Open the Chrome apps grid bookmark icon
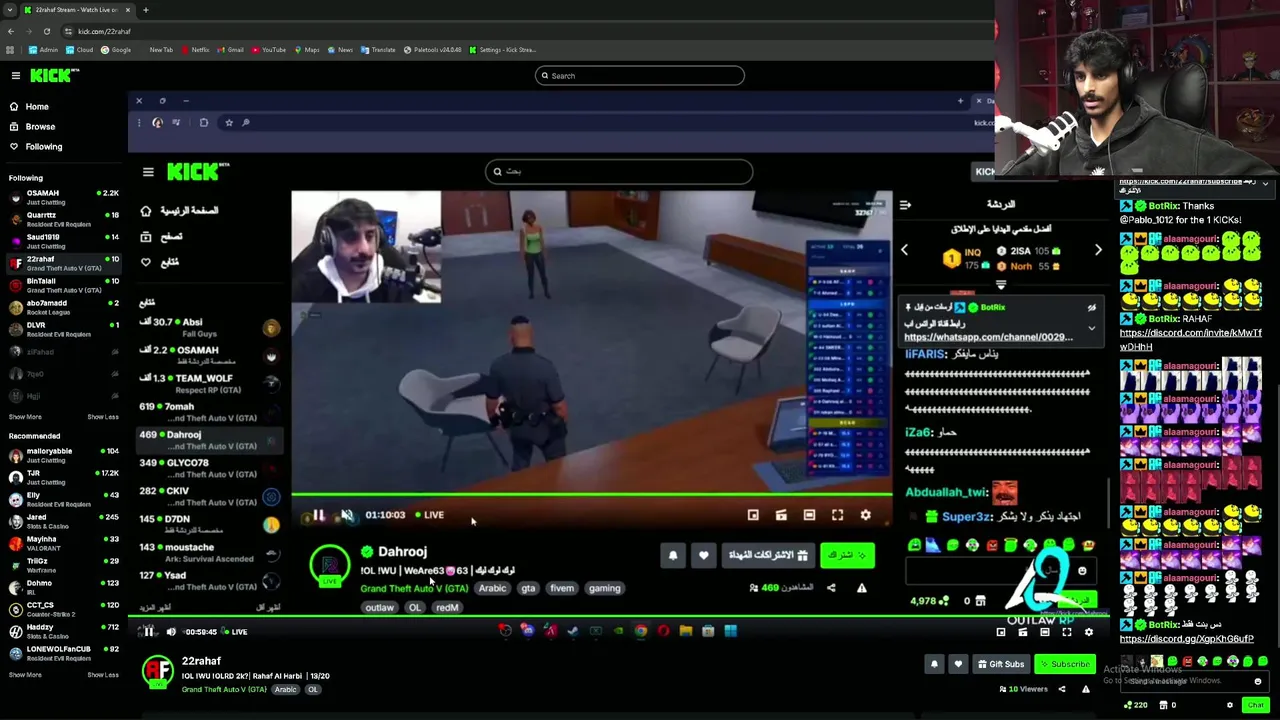1280x720 pixels. coord(10,50)
